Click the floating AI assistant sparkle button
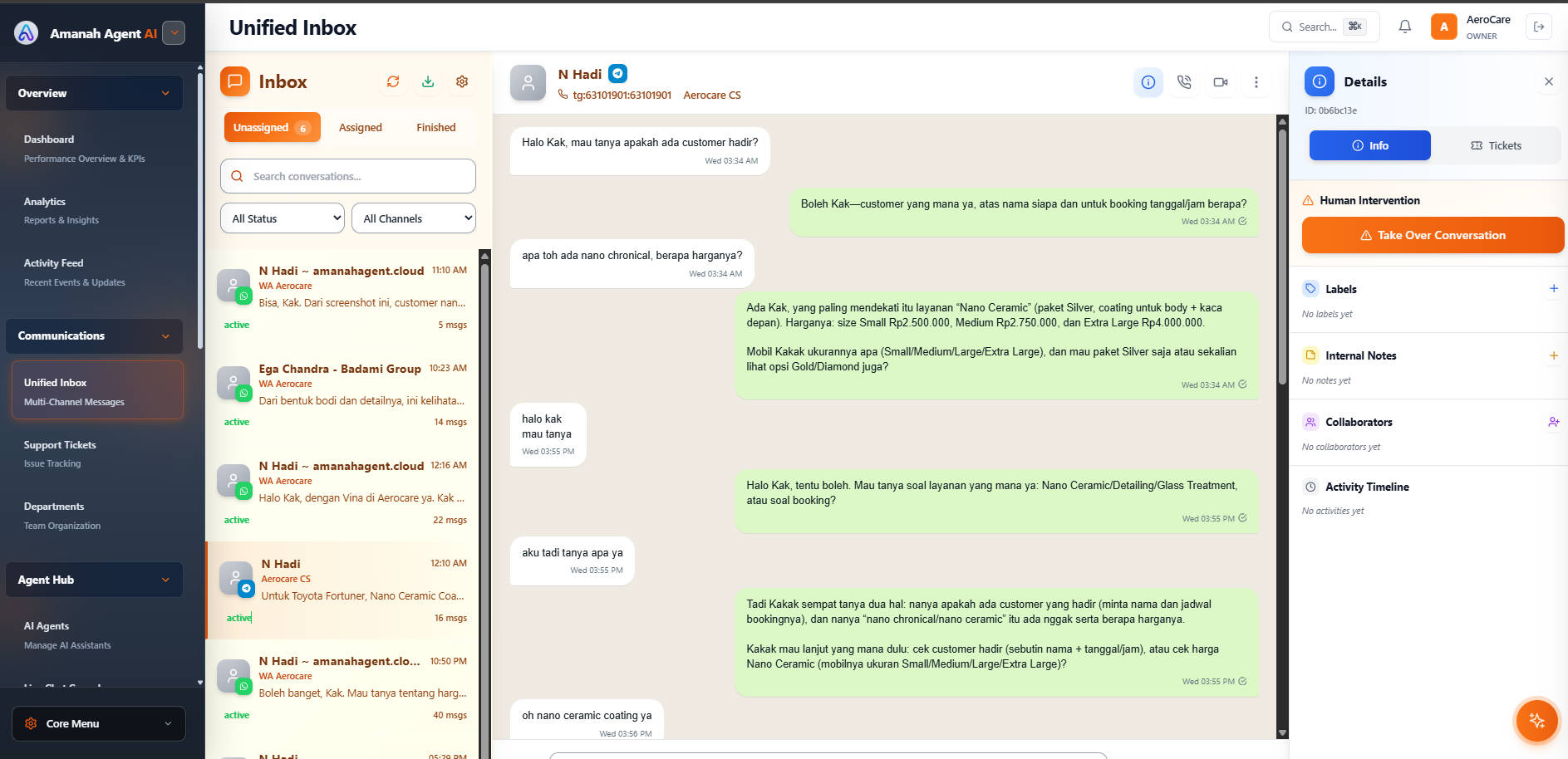The height and width of the screenshot is (759, 1568). click(1536, 721)
